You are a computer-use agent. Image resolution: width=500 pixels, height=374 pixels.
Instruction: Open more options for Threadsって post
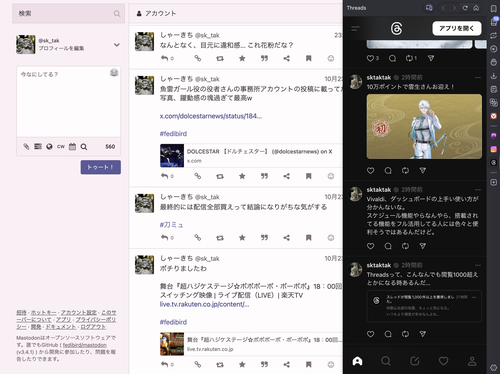click(x=478, y=265)
